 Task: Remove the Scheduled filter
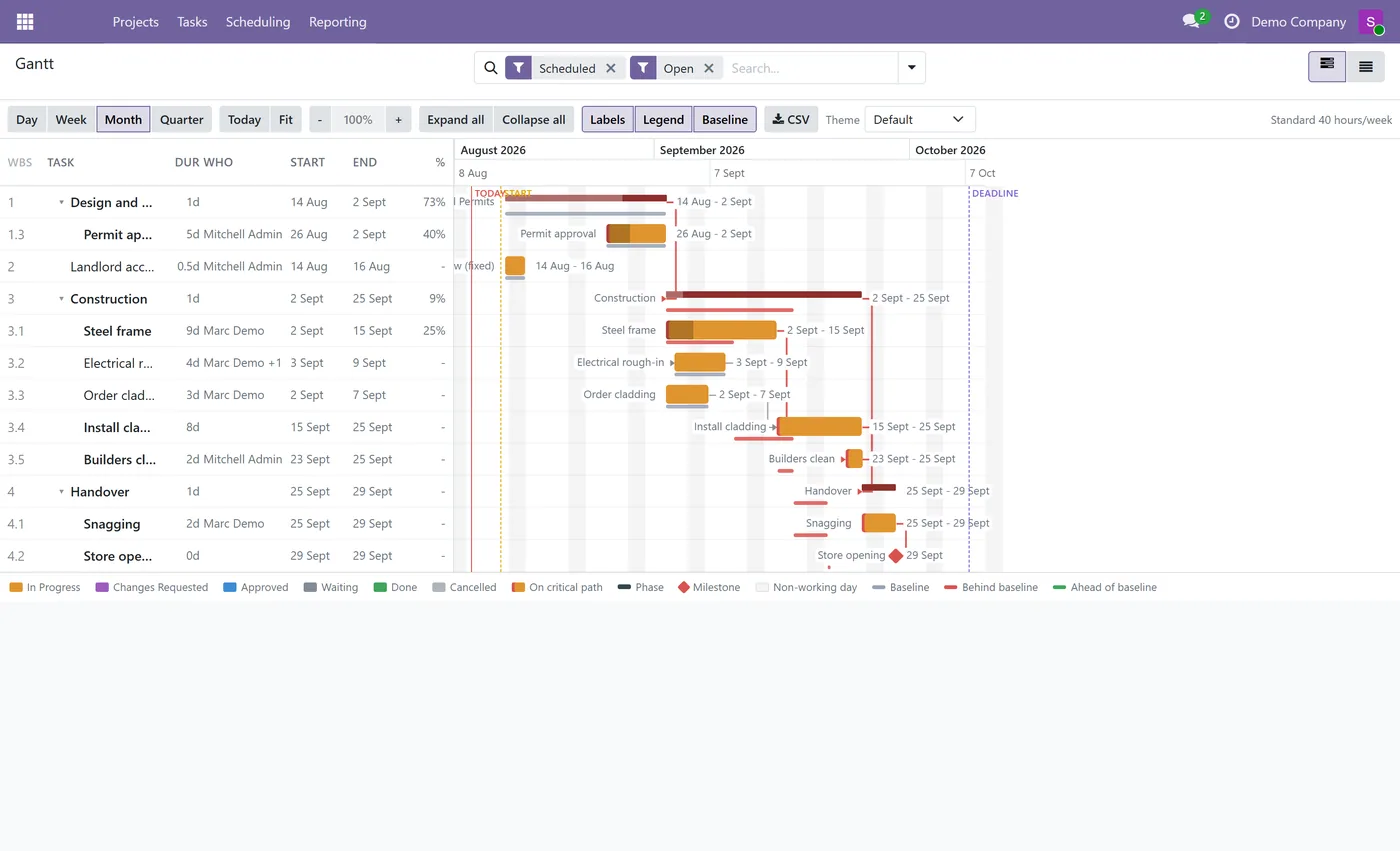[610, 68]
